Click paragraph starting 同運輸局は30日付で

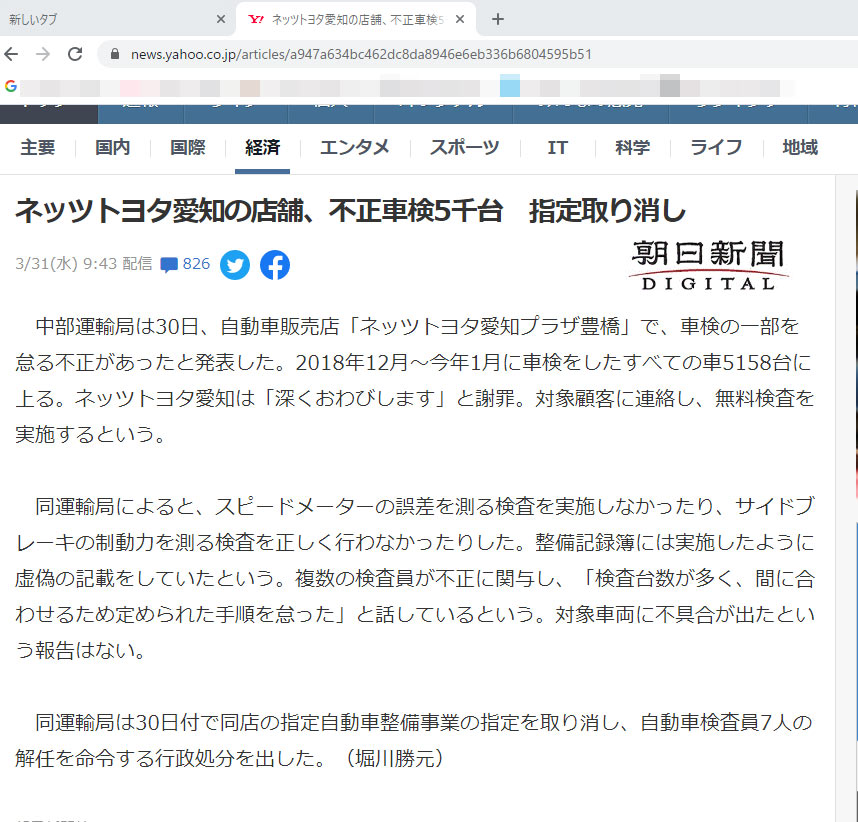click(415, 740)
